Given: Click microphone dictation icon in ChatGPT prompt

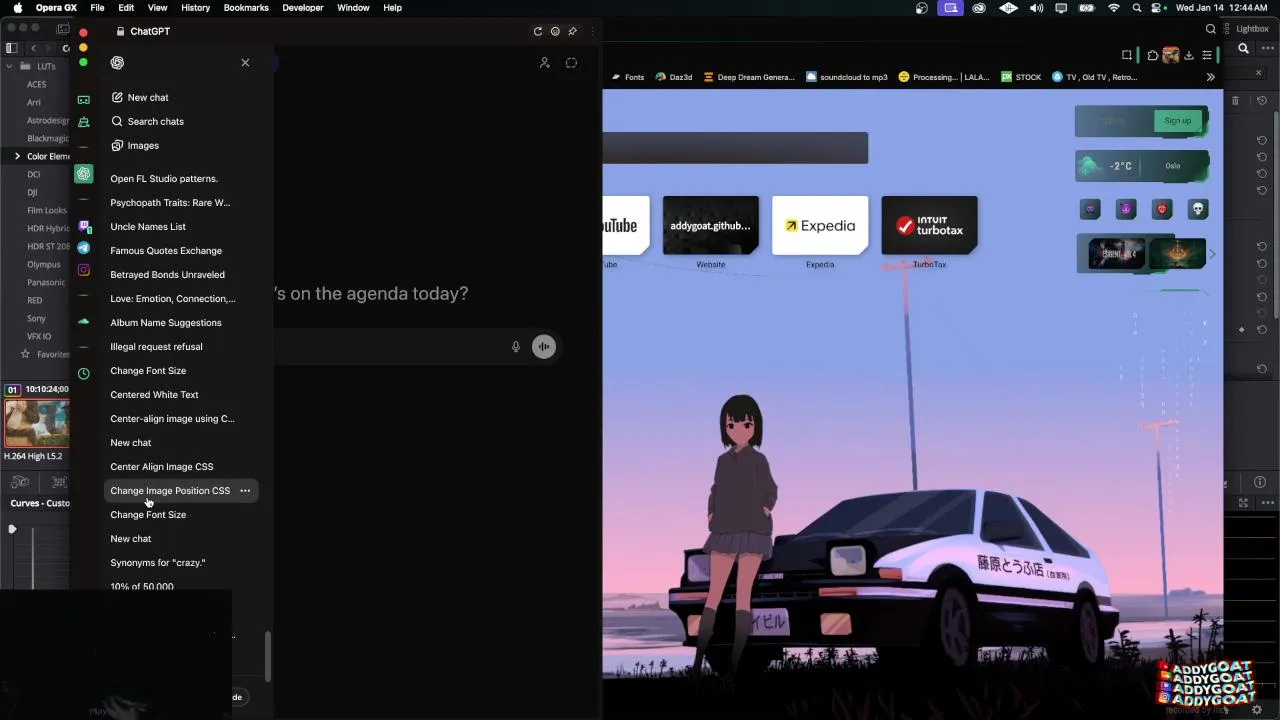Looking at the screenshot, I should [x=516, y=347].
